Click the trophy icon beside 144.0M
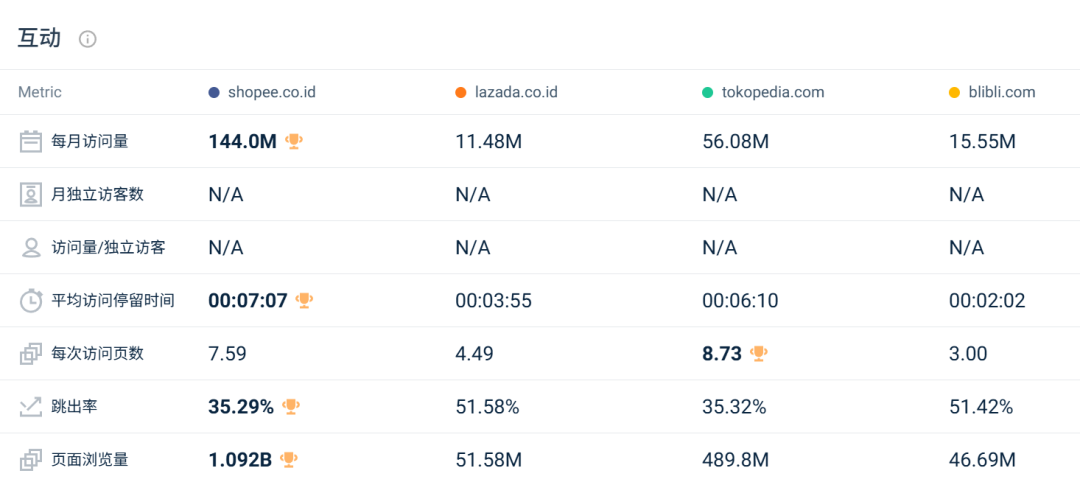The image size is (1080, 482). 293,141
